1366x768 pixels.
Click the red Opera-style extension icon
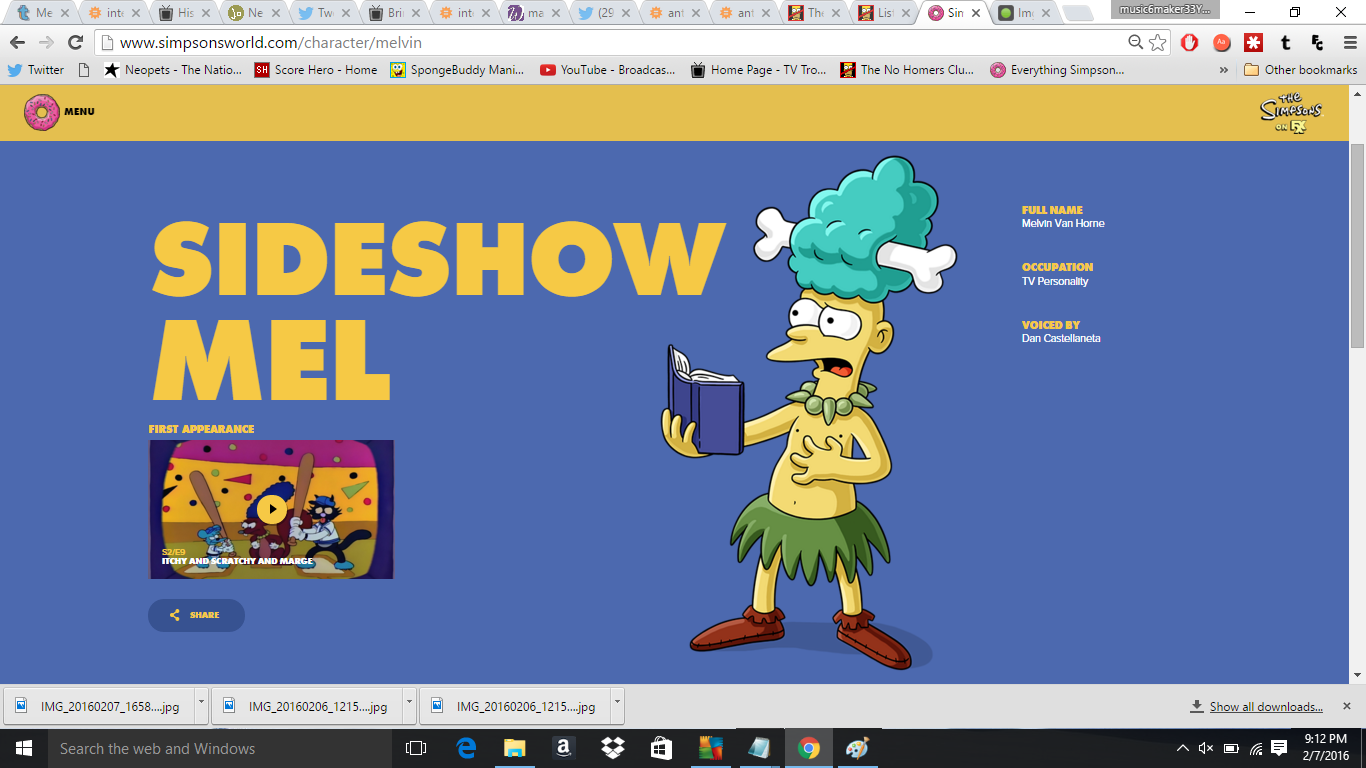[1189, 42]
